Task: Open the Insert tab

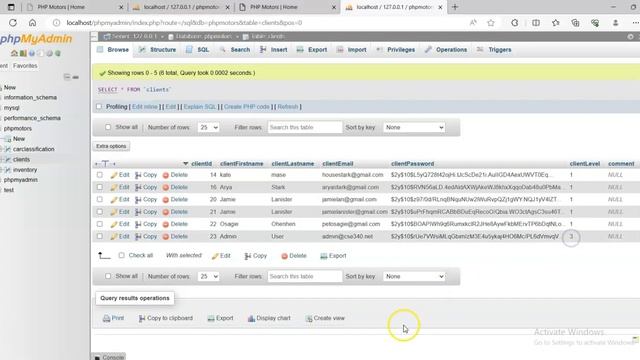Action: pyautogui.click(x=273, y=50)
